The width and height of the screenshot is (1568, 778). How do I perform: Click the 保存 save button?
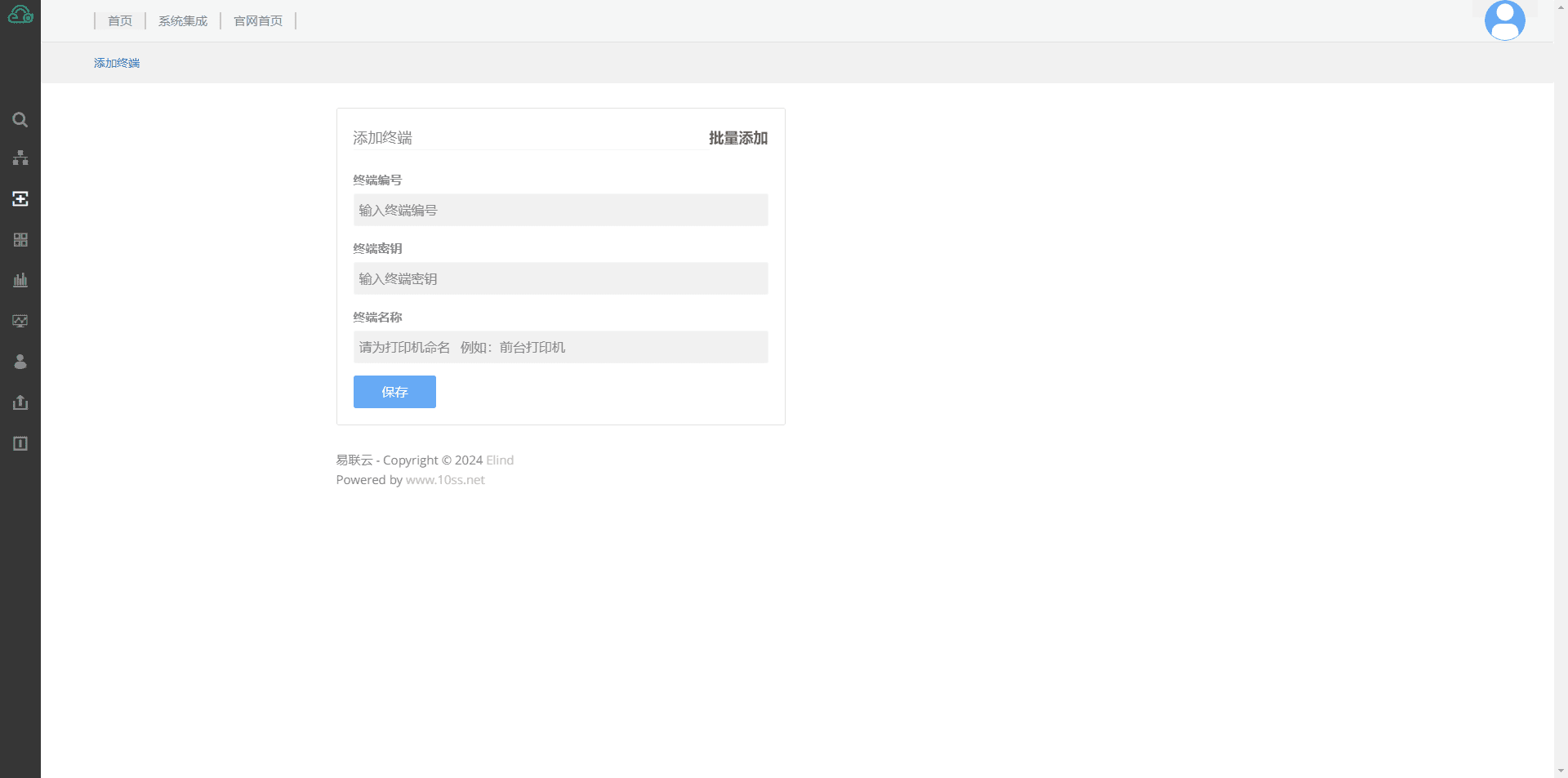[x=394, y=392]
